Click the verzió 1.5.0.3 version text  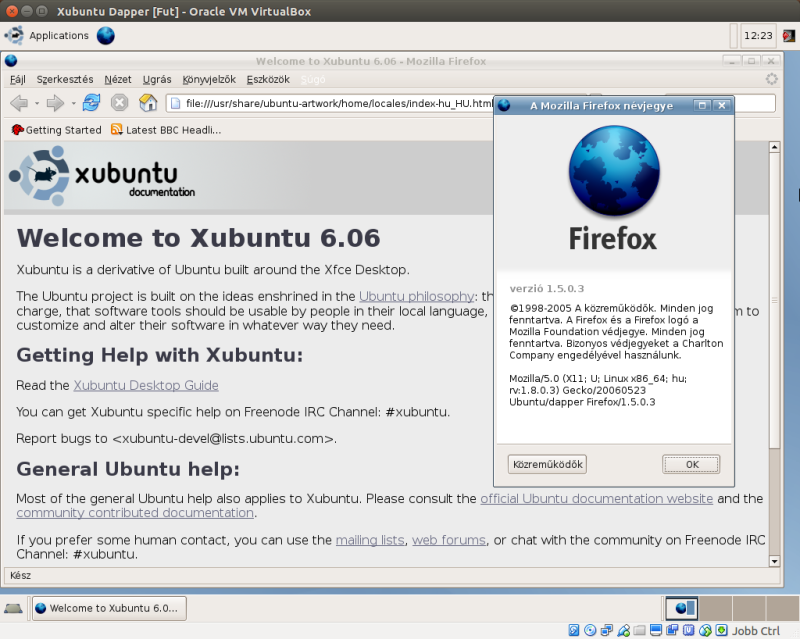point(546,288)
